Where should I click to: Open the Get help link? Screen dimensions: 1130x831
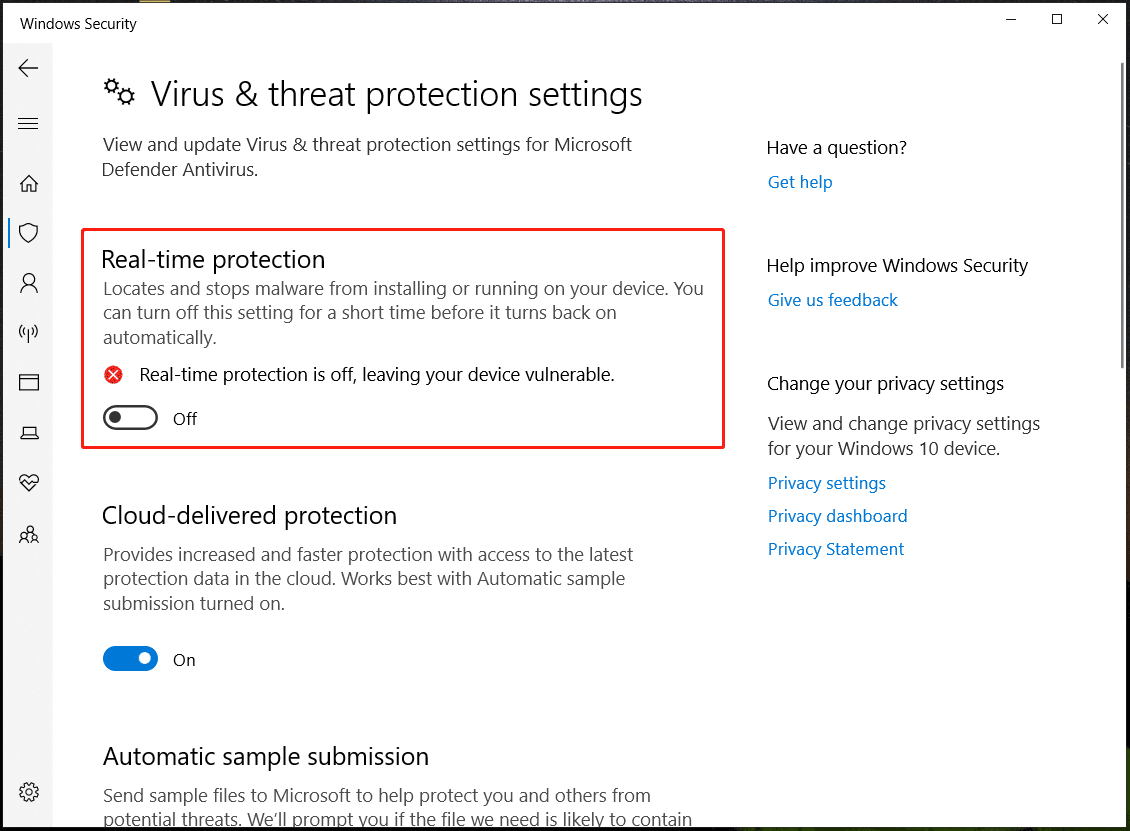(x=799, y=181)
